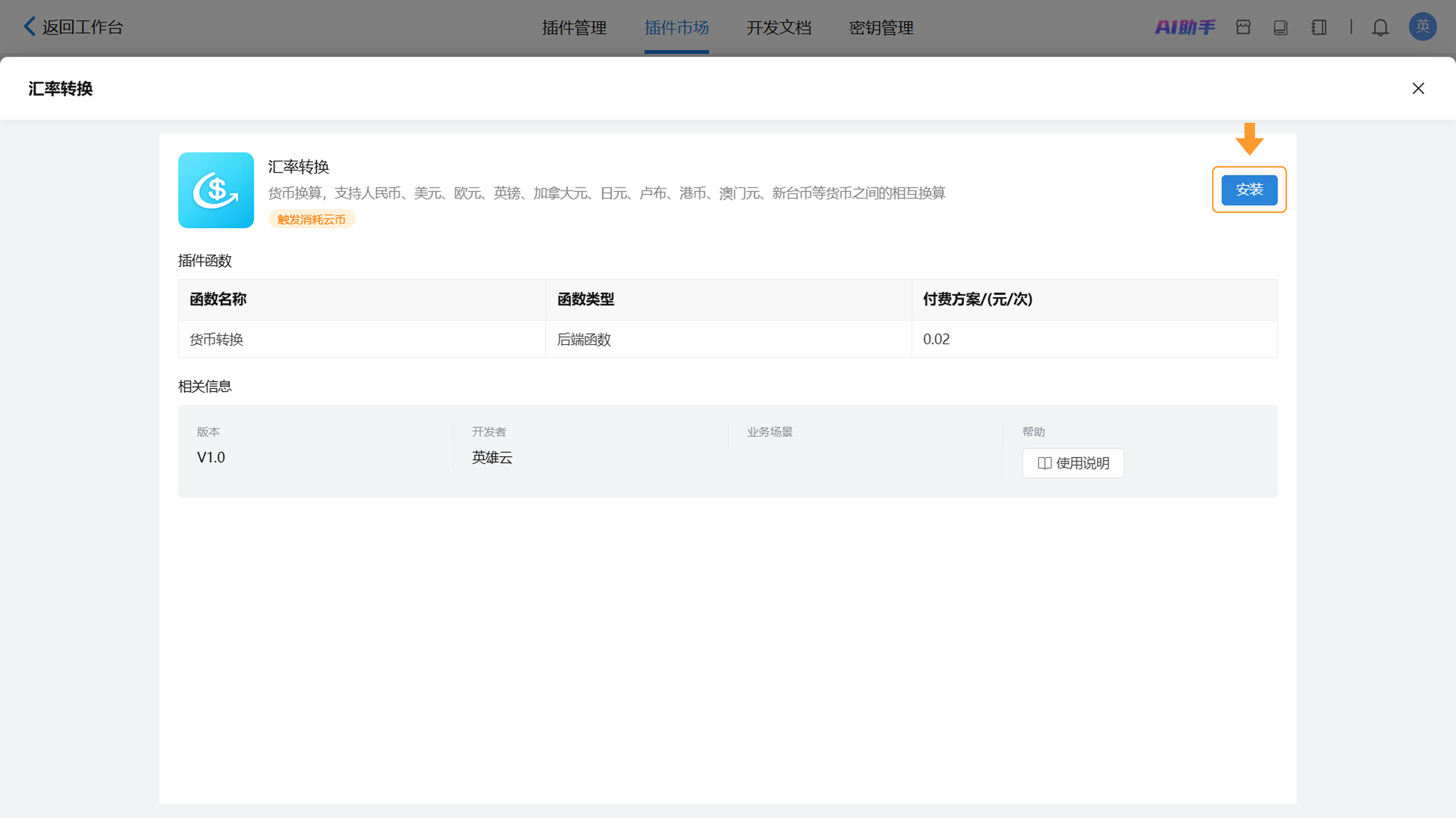1456x818 pixels.
Task: Click the plugin description starting 货币换算
Action: [x=607, y=193]
